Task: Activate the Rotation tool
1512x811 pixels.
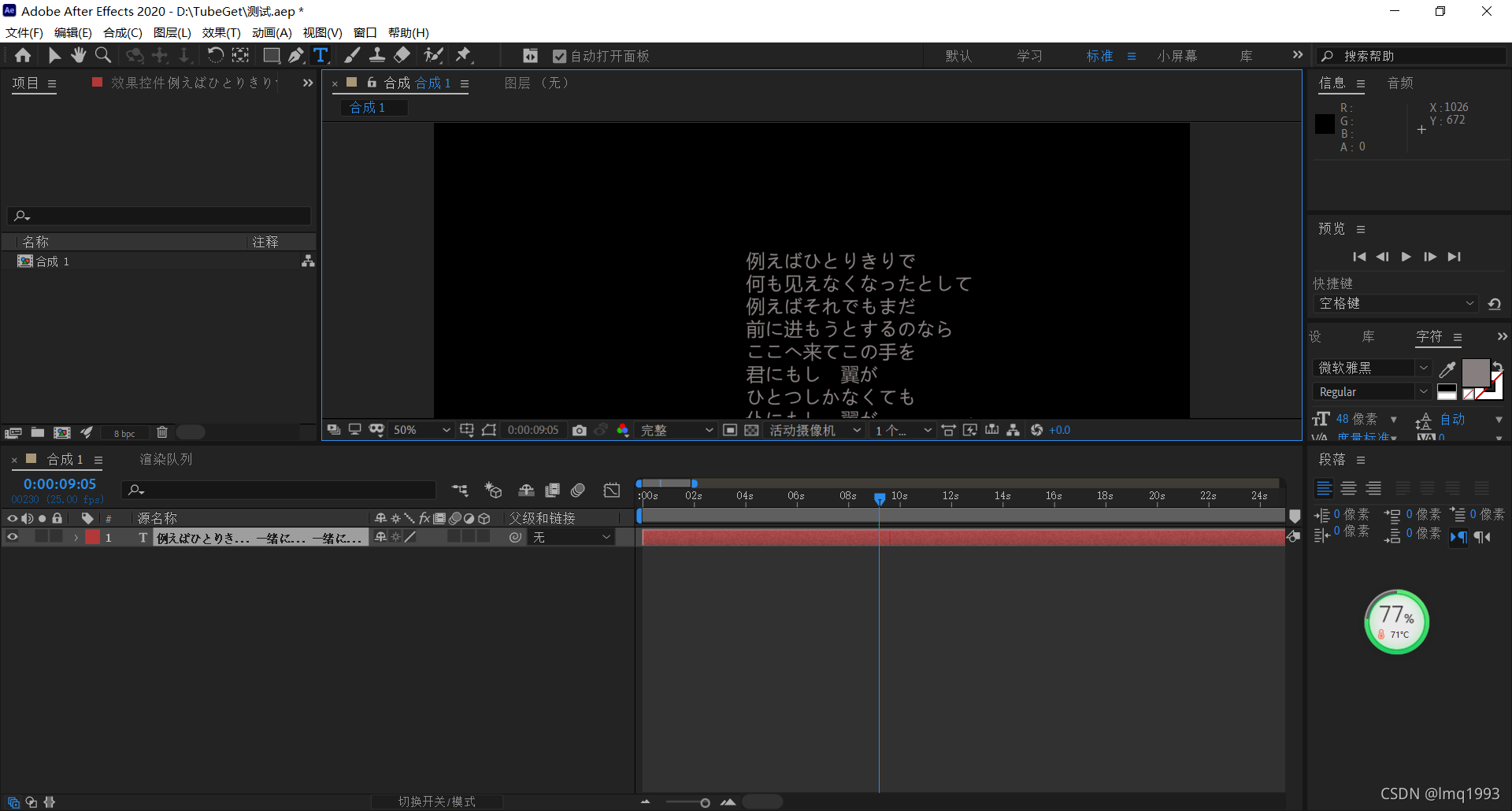Action: click(x=215, y=55)
